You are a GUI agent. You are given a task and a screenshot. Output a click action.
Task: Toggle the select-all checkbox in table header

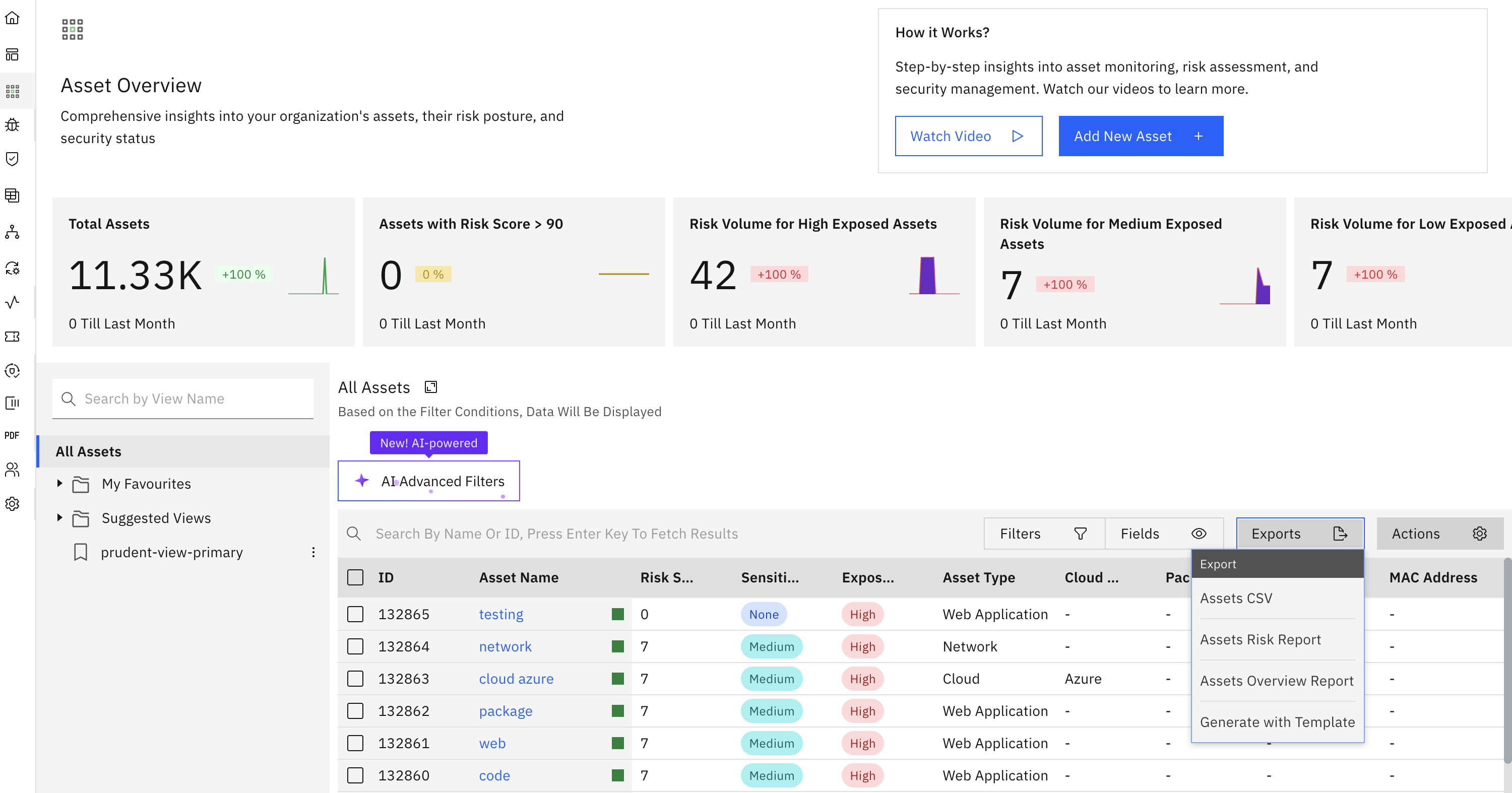(355, 577)
